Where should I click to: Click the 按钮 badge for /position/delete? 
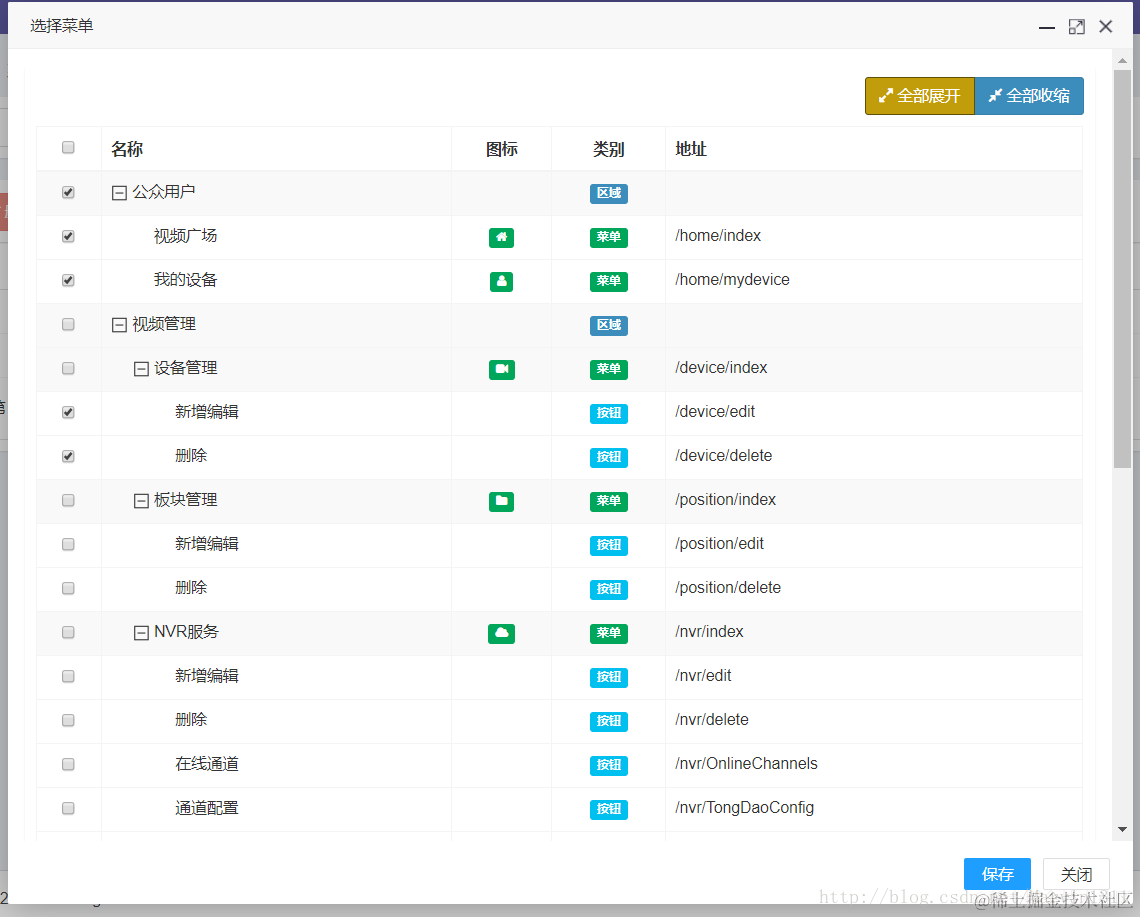(609, 589)
